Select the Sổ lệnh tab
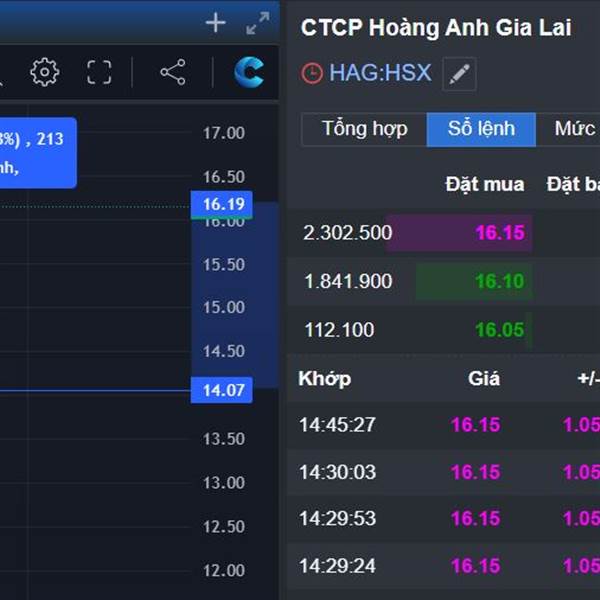600x600 pixels. (x=481, y=129)
